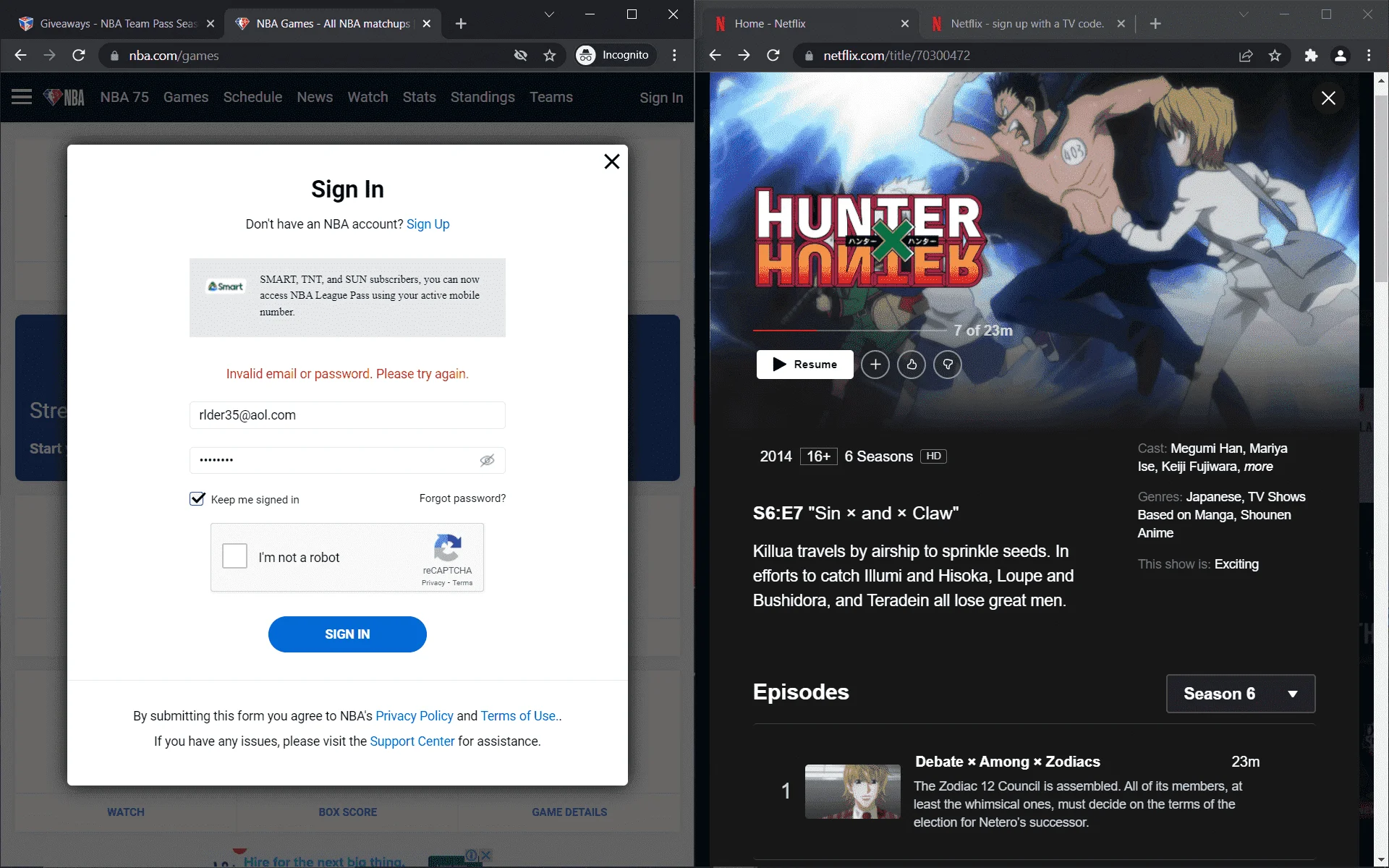Open the Games menu on NBA site
The height and width of the screenshot is (868, 1389).
pos(186,97)
